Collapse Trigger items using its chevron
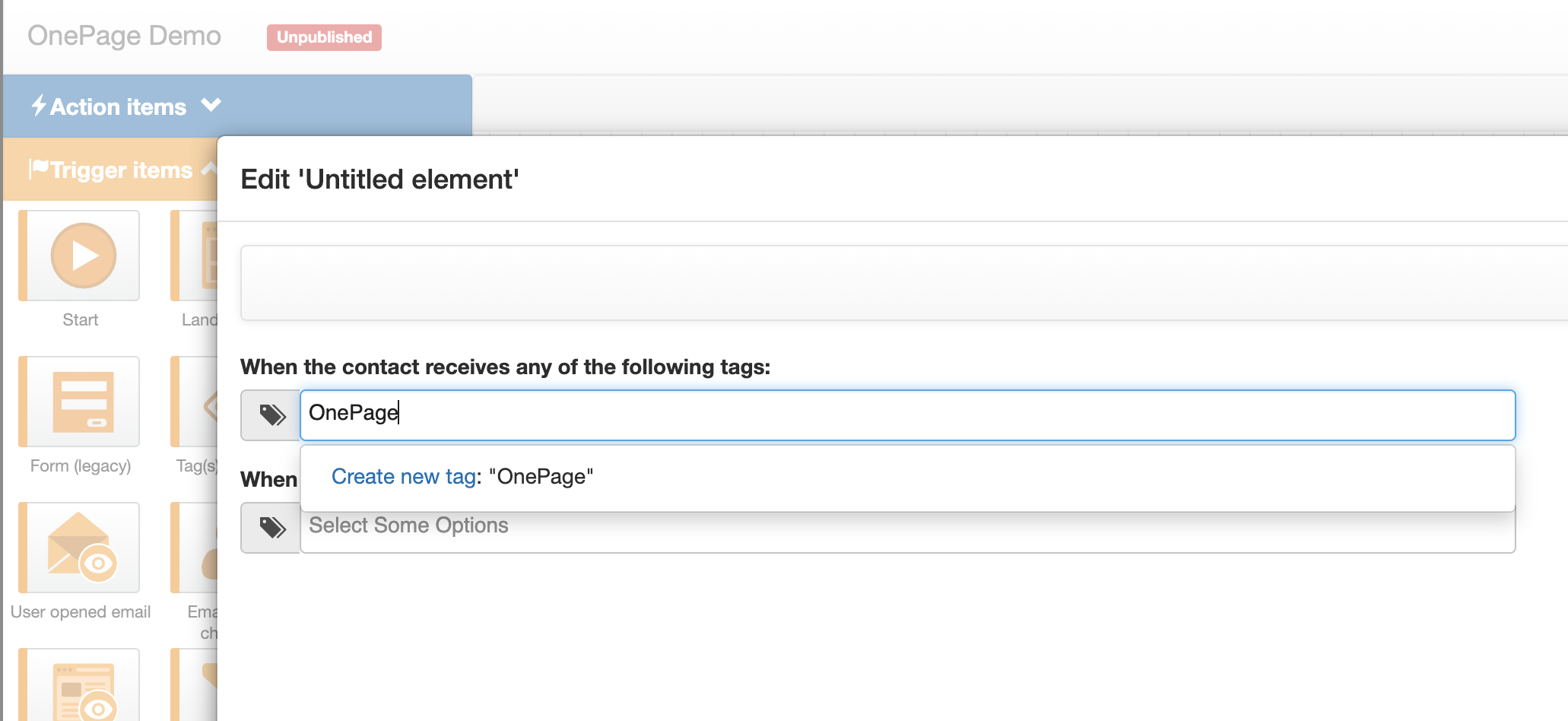Screen dimensions: 1568x721 click(x=208, y=169)
